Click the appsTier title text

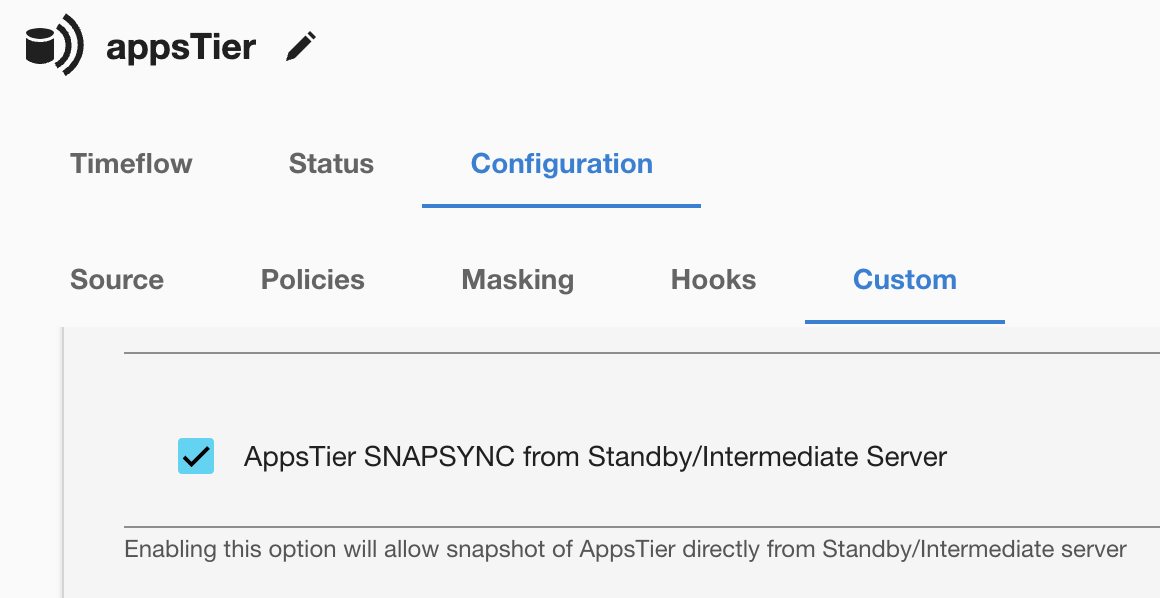[181, 47]
